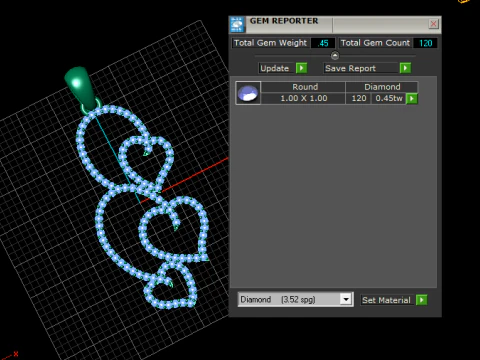Select the round gem thumbnail
Viewport: 480px width, 360px height.
(x=248, y=93)
